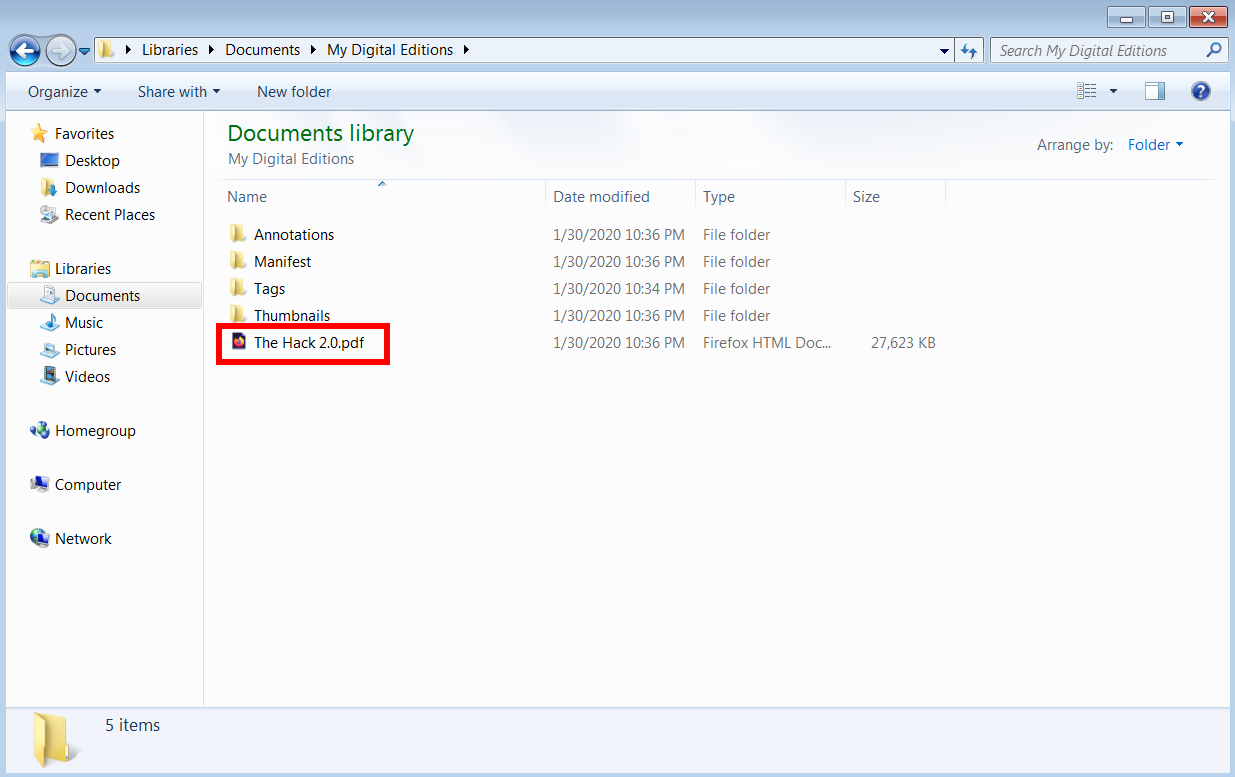Image resolution: width=1235 pixels, height=777 pixels.
Task: Click the folder icon in the address bar
Action: [107, 50]
